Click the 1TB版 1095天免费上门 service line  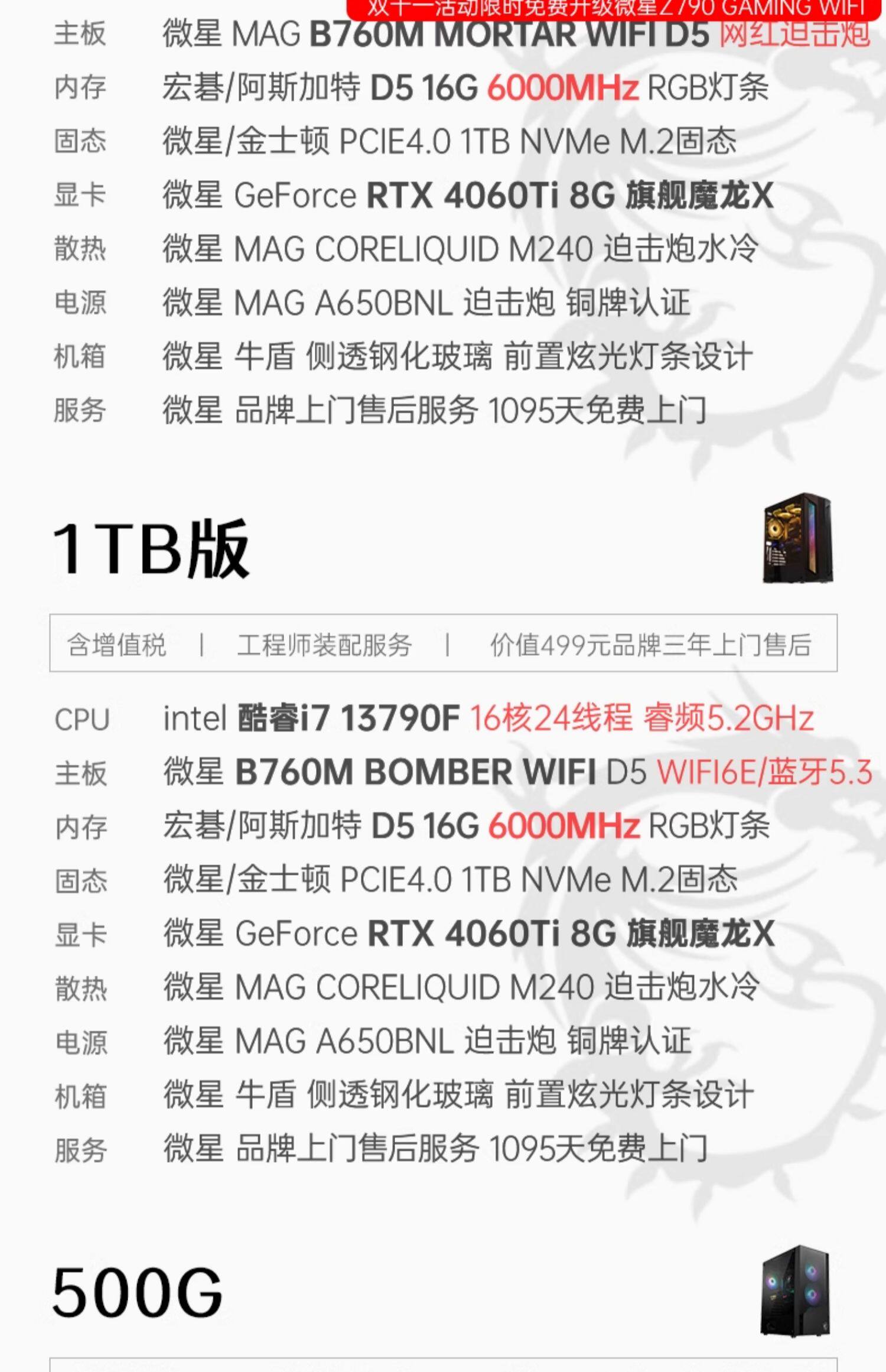[435, 1148]
